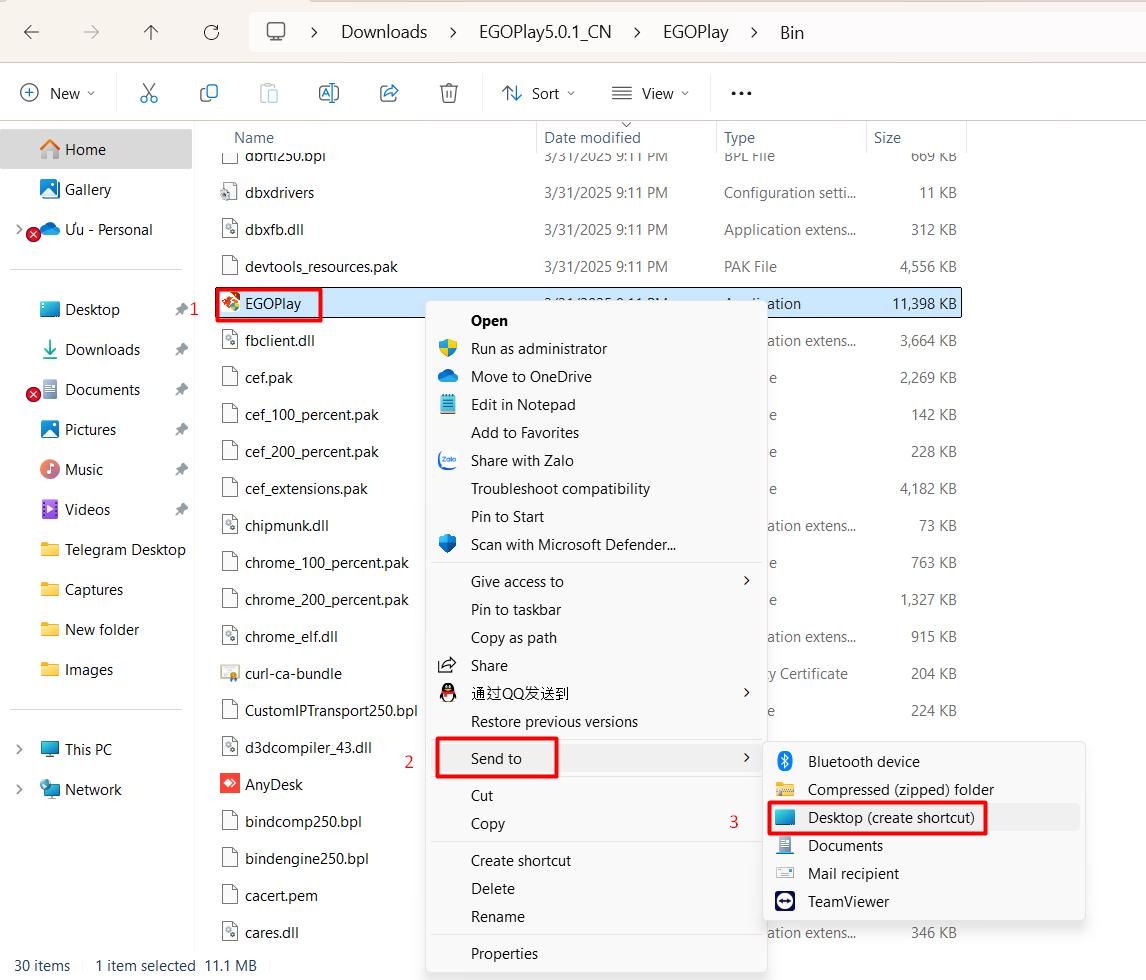The height and width of the screenshot is (980, 1146).
Task: Click the Copy icon in toolbar
Action: tap(209, 93)
